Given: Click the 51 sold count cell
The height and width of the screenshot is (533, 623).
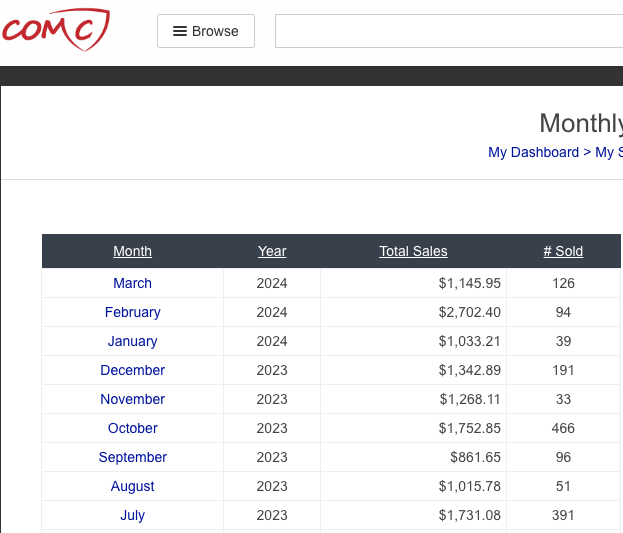Looking at the screenshot, I should click(x=563, y=486).
